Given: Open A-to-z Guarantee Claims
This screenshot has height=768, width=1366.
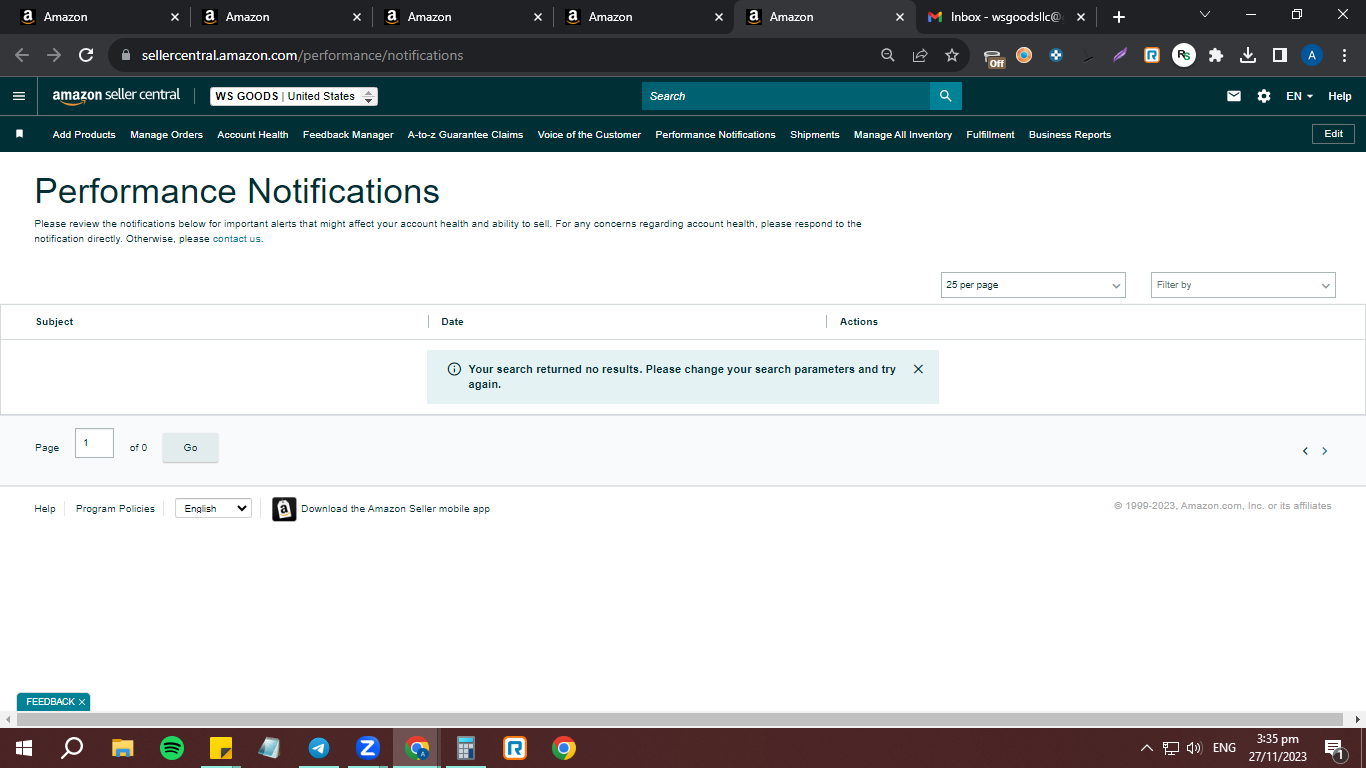Looking at the screenshot, I should (x=465, y=134).
